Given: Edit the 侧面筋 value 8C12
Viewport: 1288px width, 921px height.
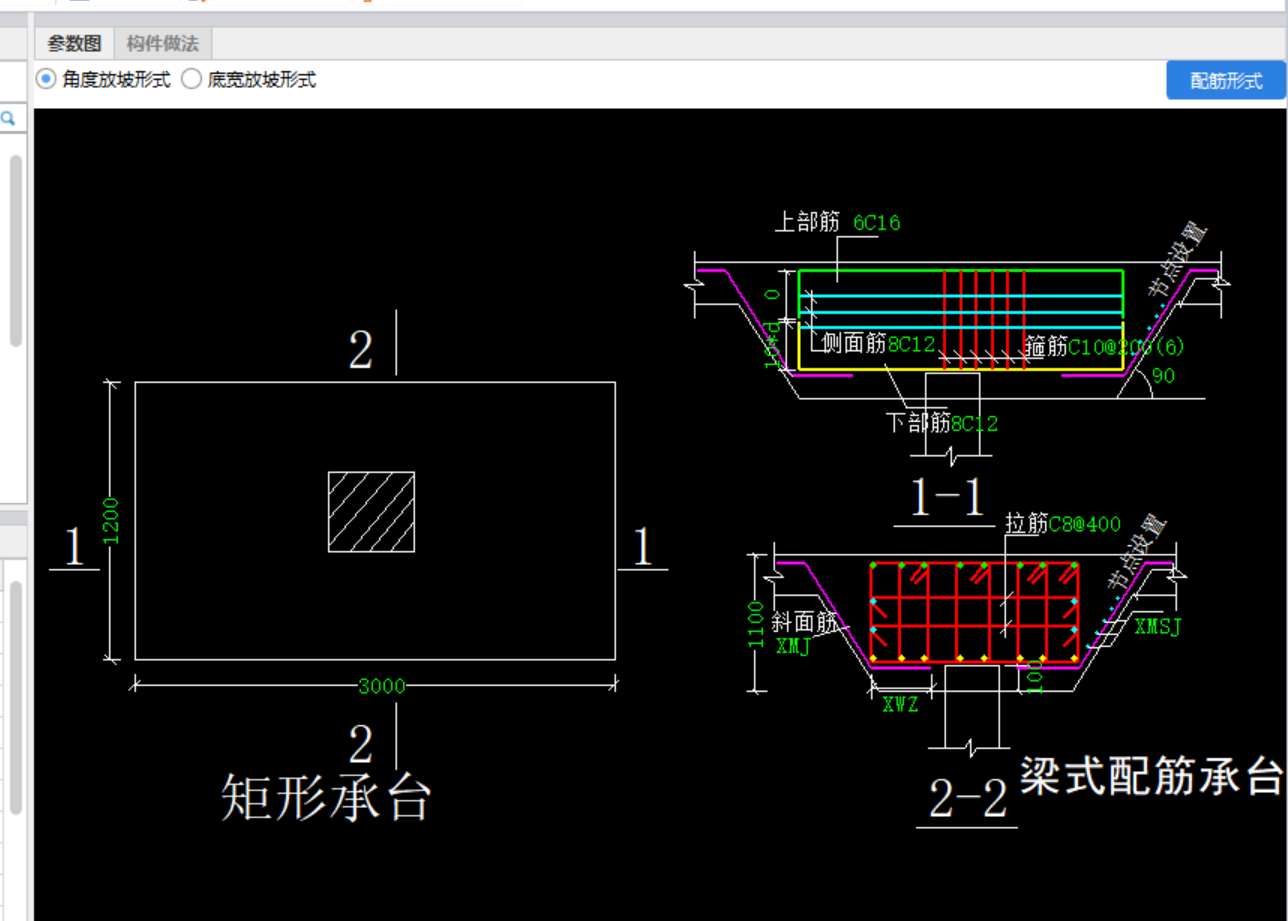Looking at the screenshot, I should coord(911,345).
